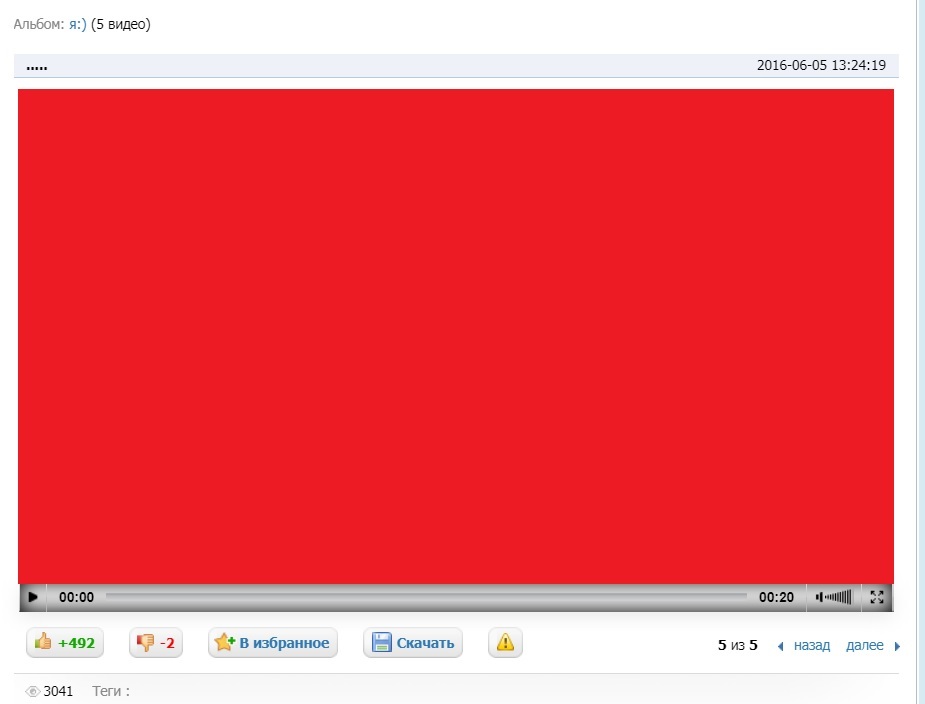The image size is (925, 704).
Task: Download the video via Скачать
Action: (x=413, y=643)
